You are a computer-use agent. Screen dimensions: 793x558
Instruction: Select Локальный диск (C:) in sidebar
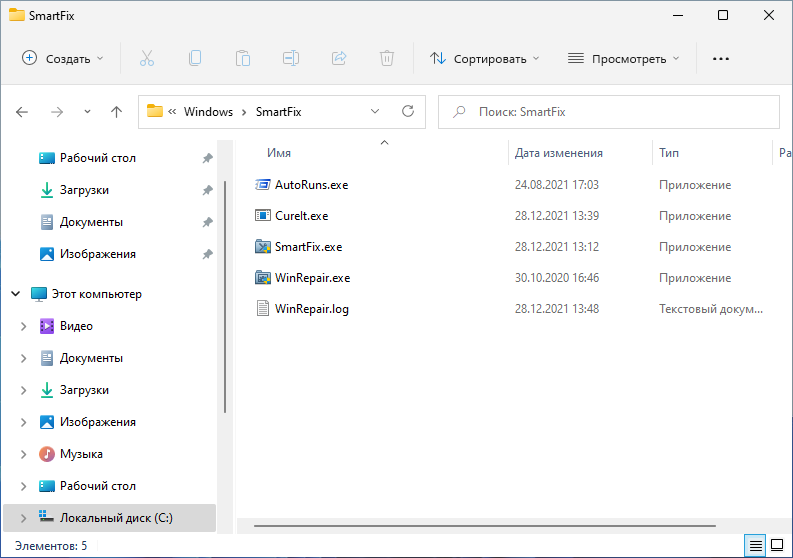tap(109, 518)
